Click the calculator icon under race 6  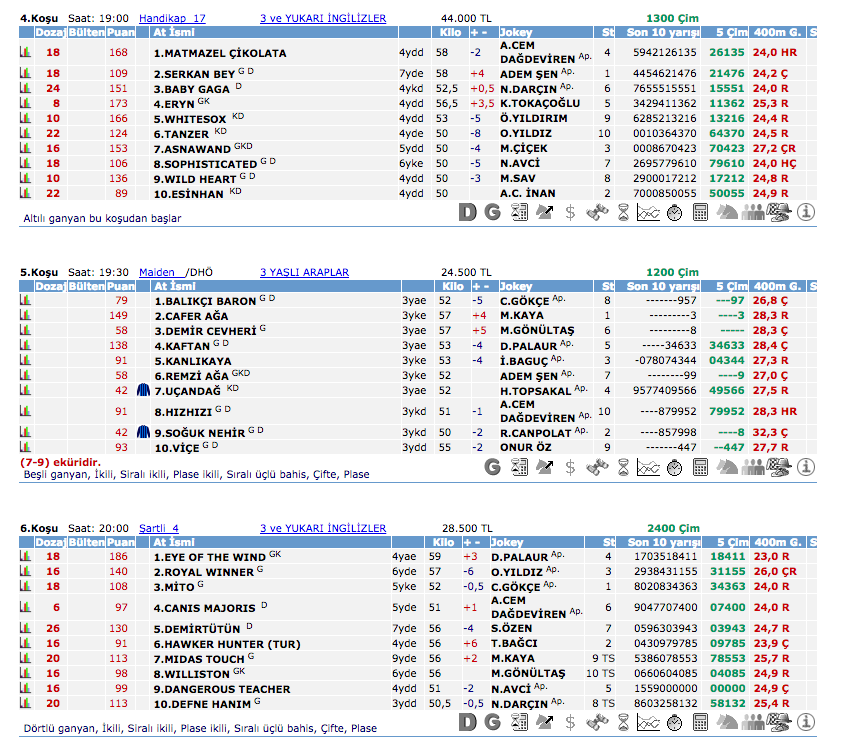coord(701,721)
